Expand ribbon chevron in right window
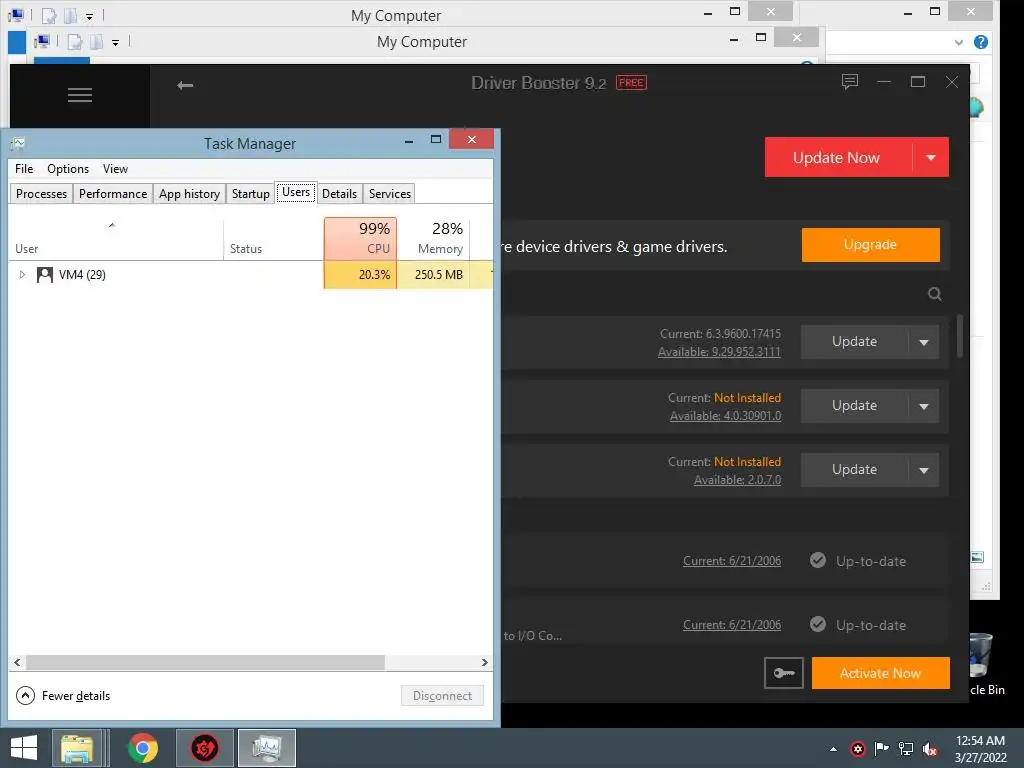 click(x=959, y=42)
